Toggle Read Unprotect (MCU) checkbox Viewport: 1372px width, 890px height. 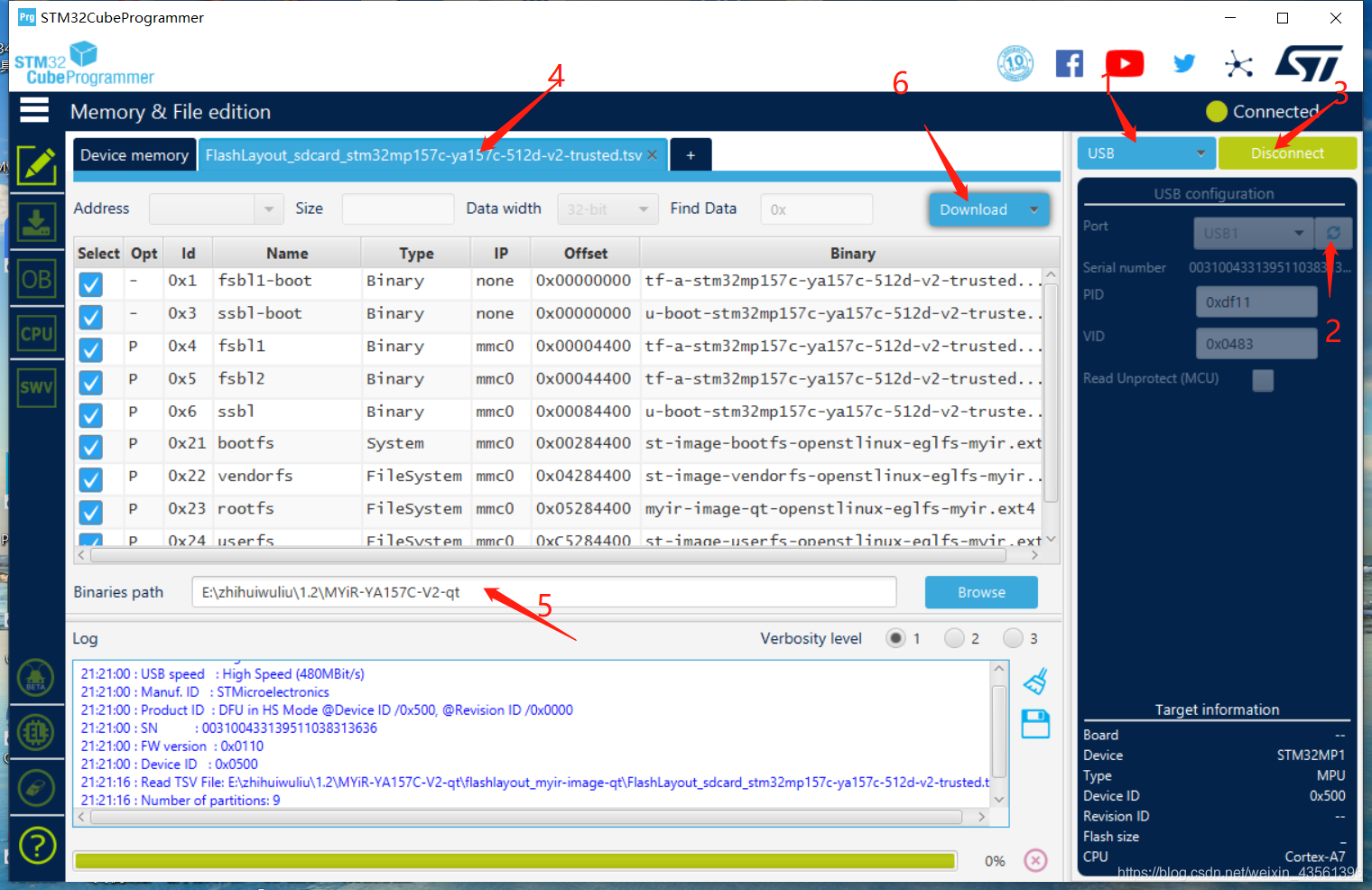(x=1263, y=380)
